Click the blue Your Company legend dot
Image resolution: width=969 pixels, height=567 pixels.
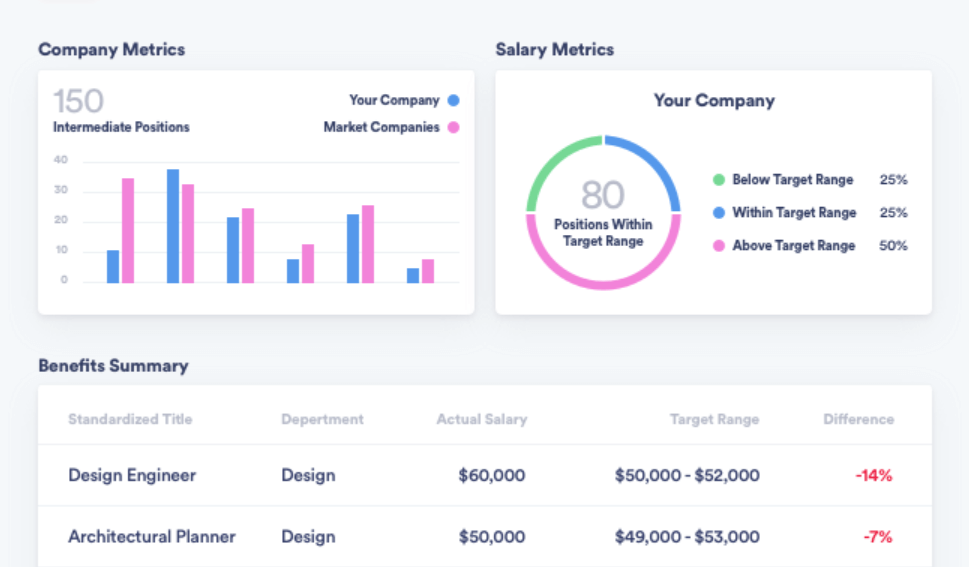tap(454, 100)
